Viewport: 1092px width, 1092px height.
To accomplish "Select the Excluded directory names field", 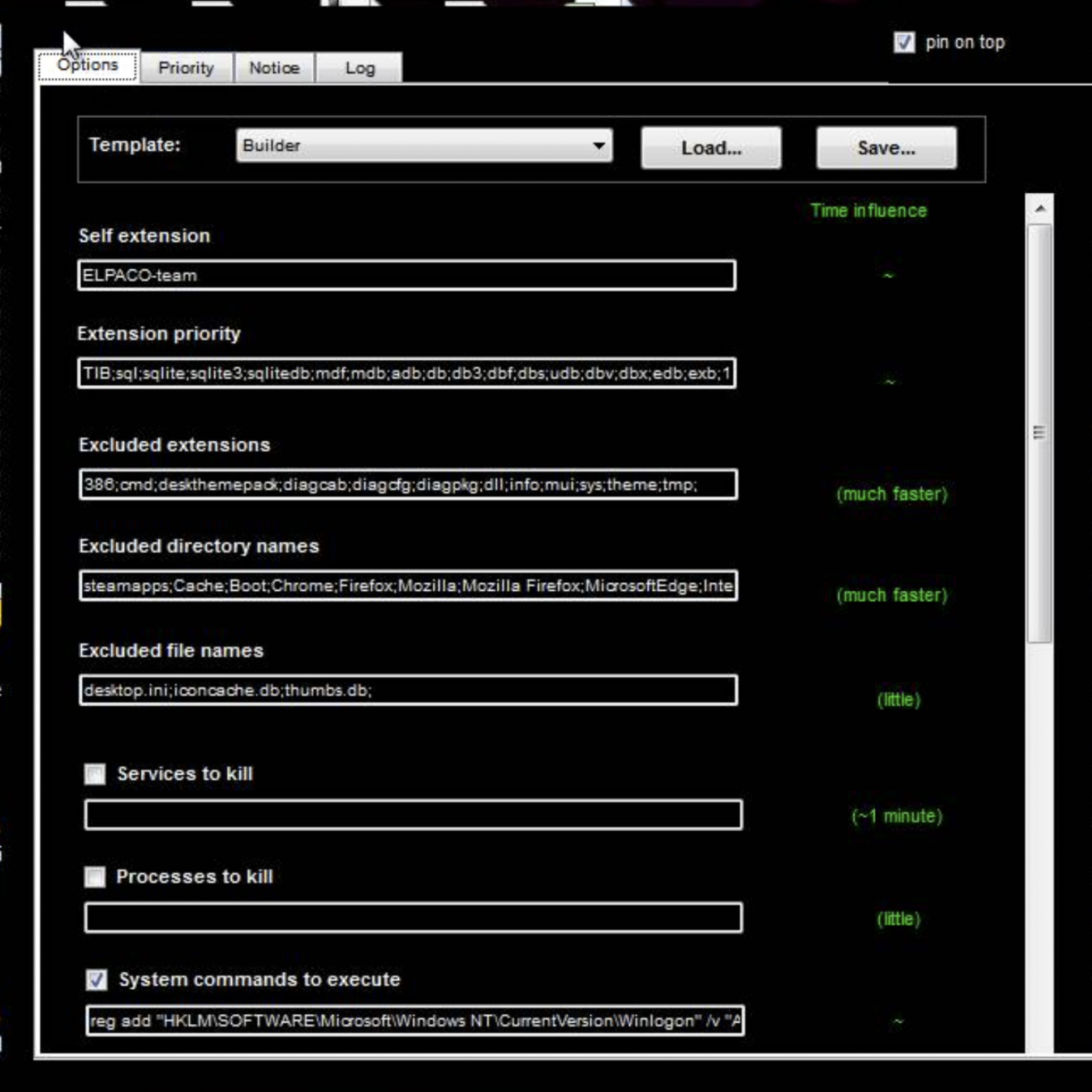I will pyautogui.click(x=408, y=586).
